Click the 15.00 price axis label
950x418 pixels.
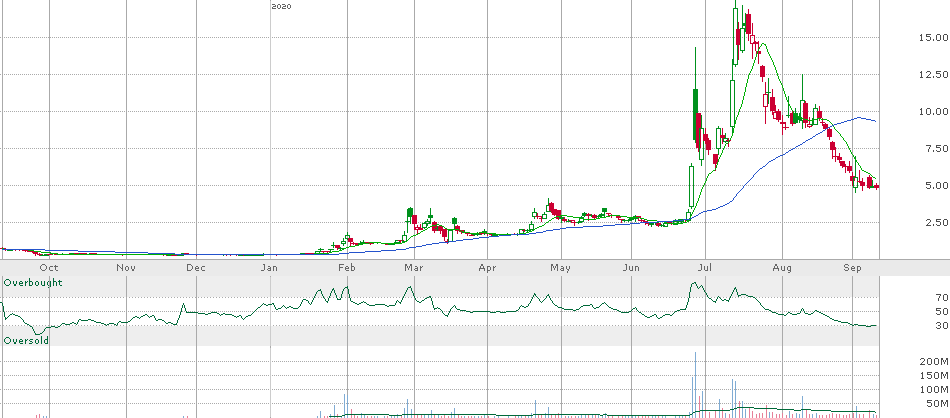(x=934, y=38)
